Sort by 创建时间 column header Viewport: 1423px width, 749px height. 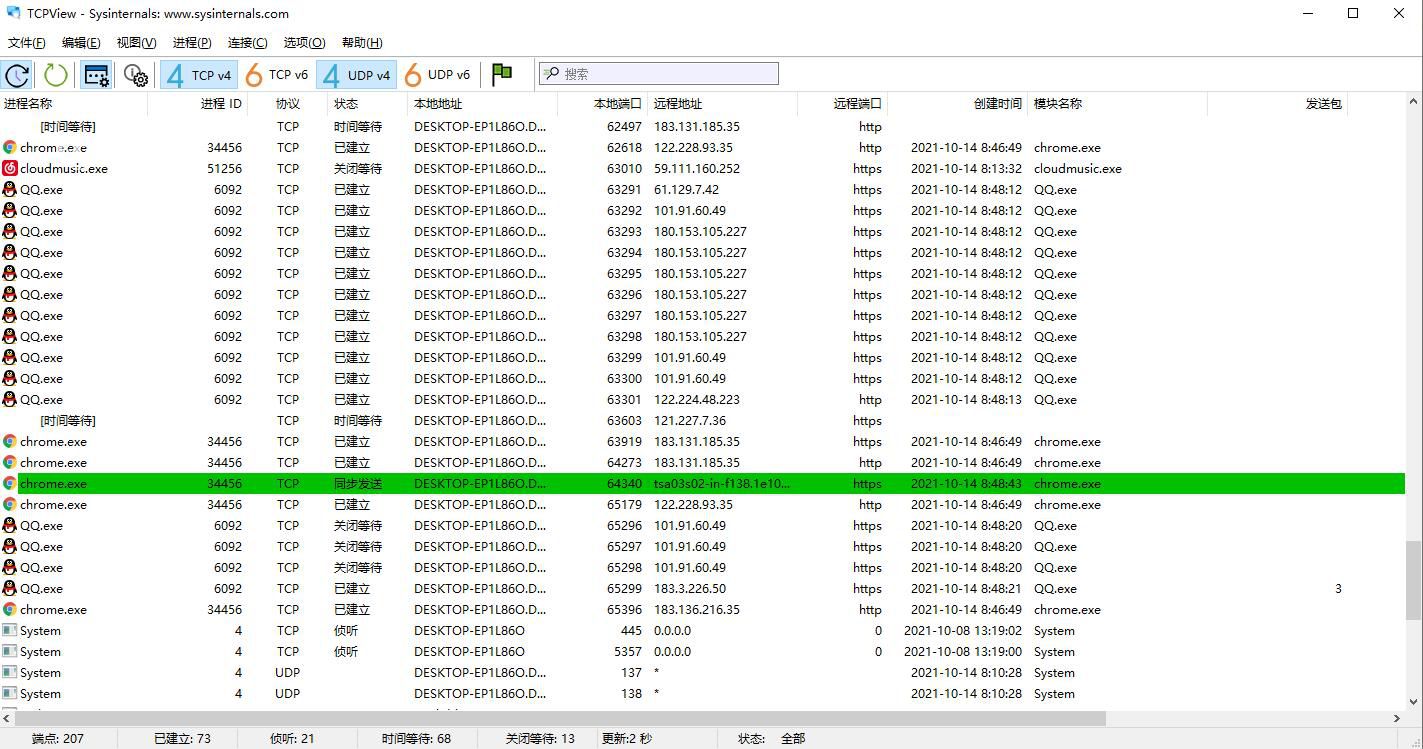(x=958, y=104)
